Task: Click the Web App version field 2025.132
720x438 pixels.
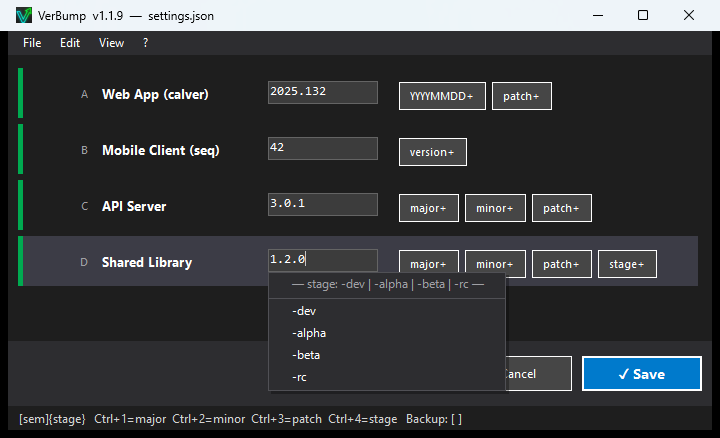Action: (x=323, y=93)
